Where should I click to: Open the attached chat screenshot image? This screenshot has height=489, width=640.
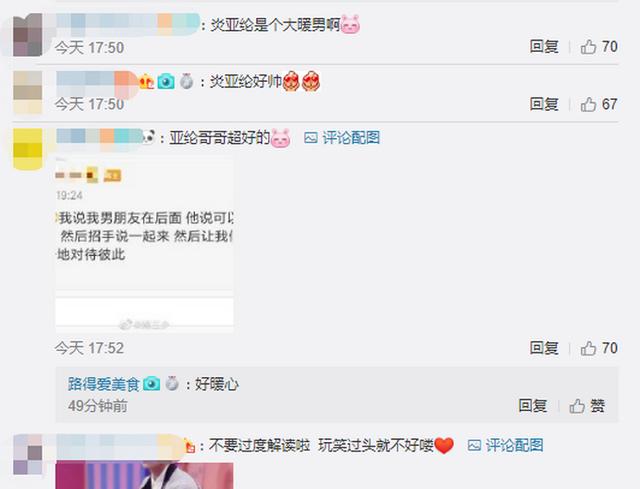[144, 244]
